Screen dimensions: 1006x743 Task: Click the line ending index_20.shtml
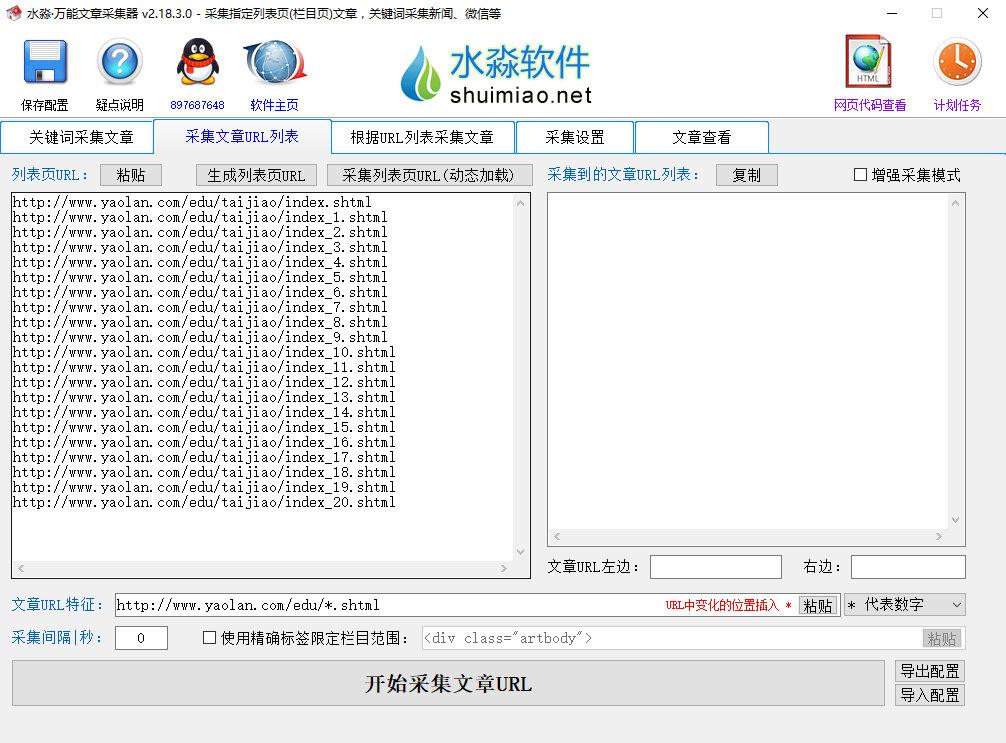pos(204,502)
